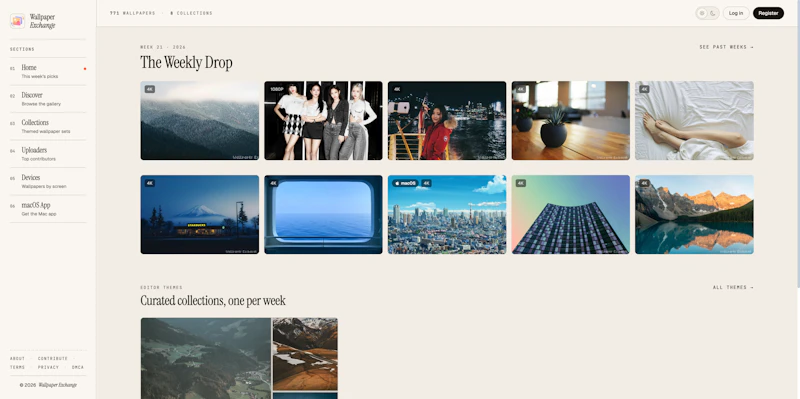Click the Log in button

click(736, 13)
